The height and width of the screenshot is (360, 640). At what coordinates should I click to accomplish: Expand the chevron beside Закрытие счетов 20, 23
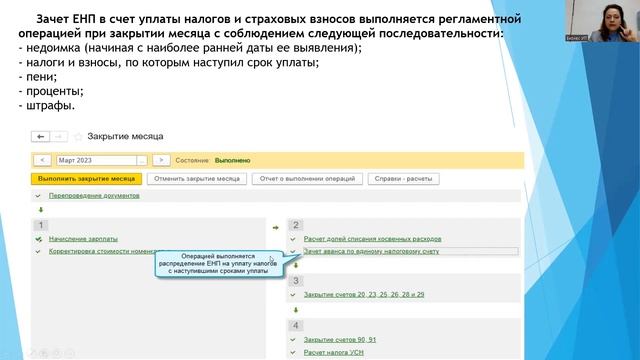coord(293,295)
